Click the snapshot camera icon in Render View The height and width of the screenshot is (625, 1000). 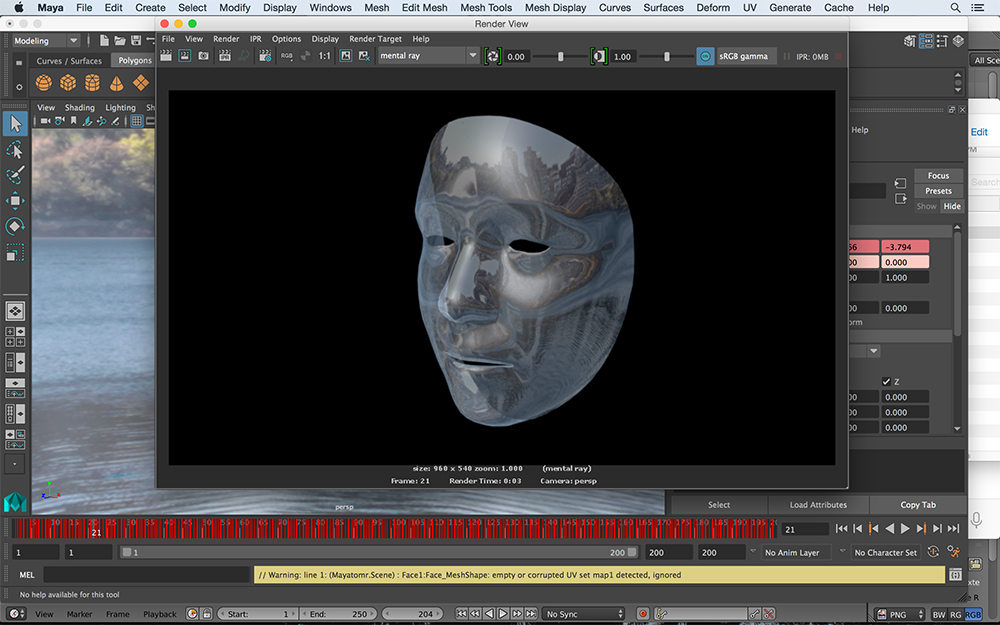[x=203, y=56]
